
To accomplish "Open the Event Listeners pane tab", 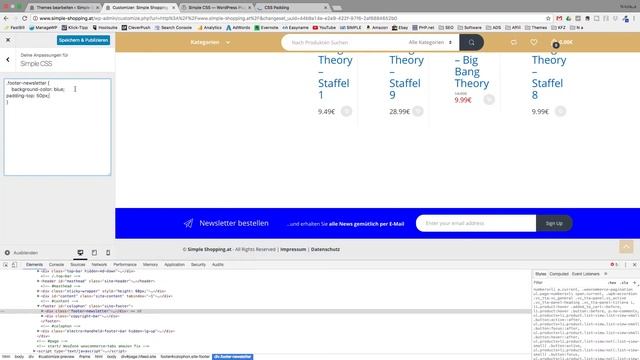I will [x=586, y=274].
